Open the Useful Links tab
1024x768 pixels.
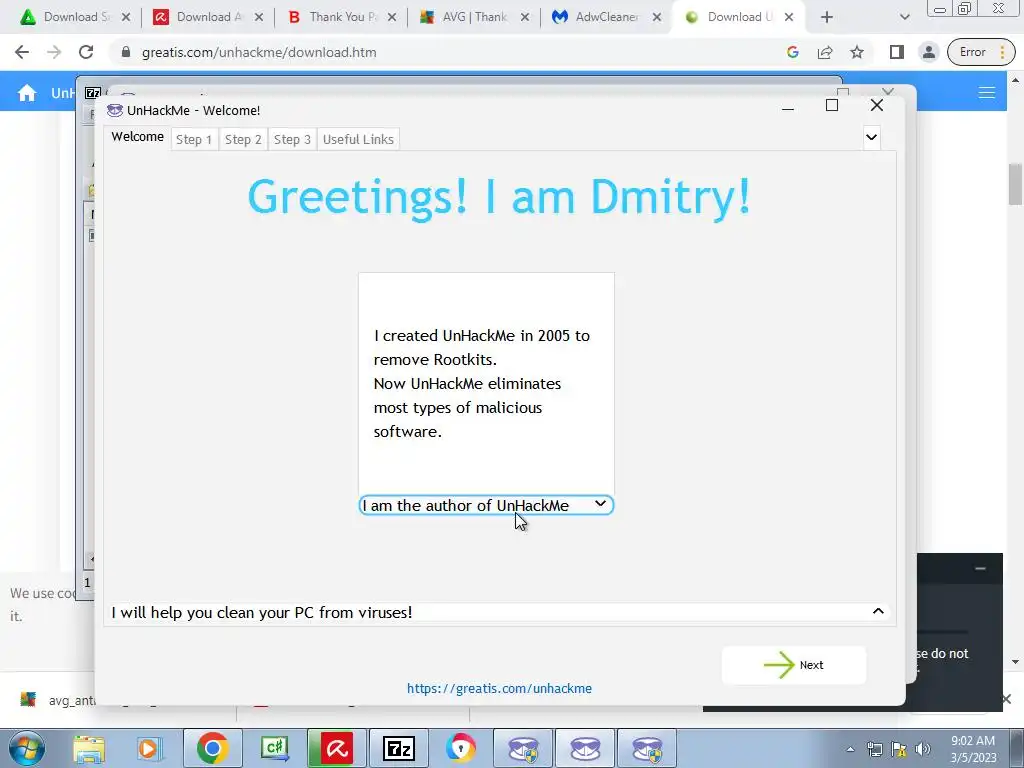point(358,139)
